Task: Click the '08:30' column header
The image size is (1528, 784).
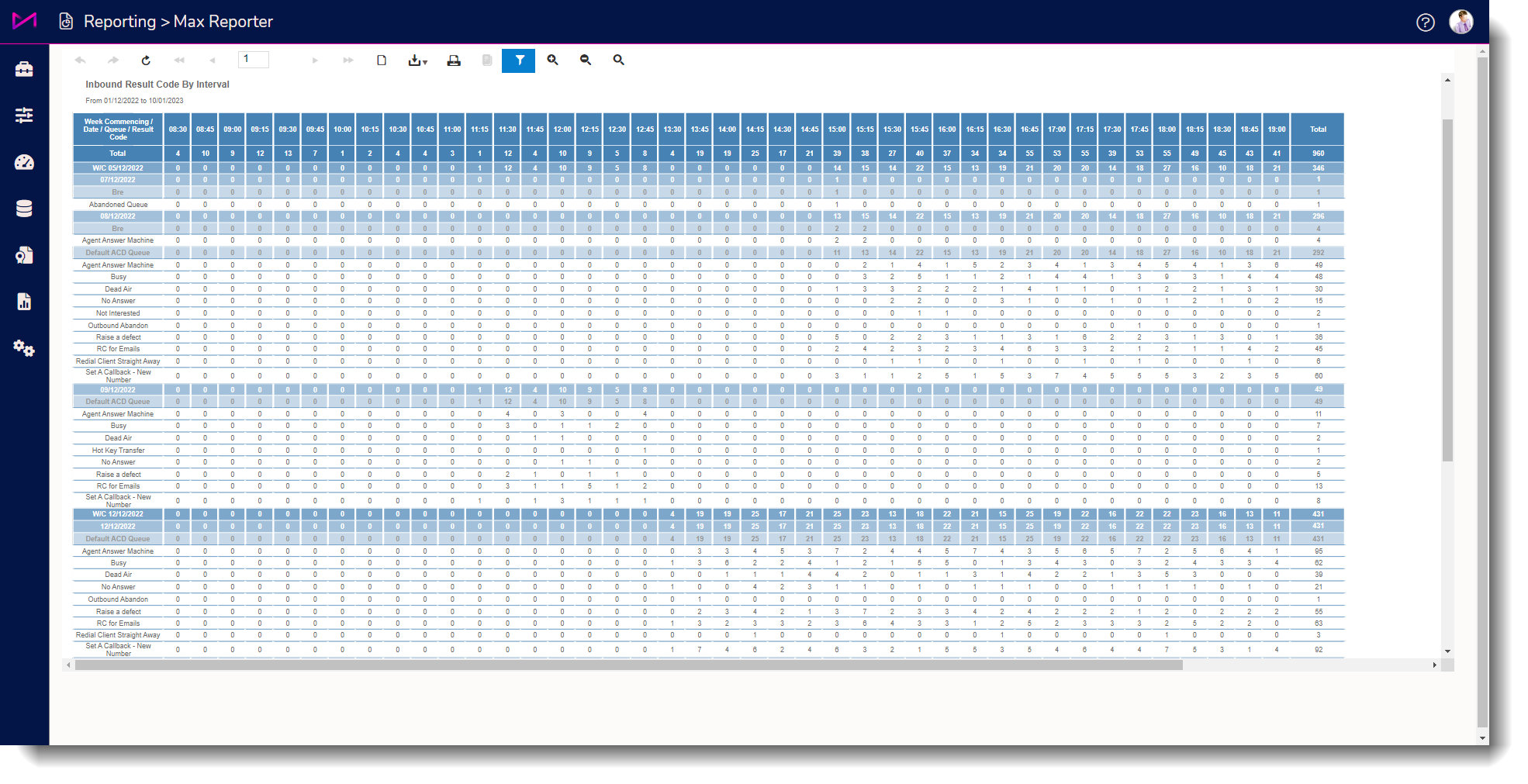Action: [x=178, y=130]
